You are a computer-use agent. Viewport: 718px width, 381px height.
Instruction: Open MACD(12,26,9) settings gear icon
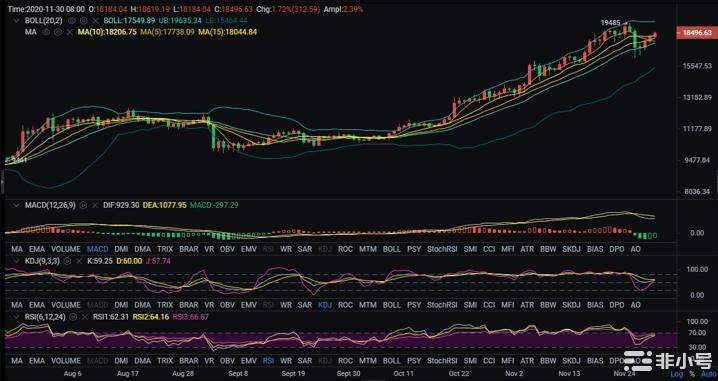click(x=83, y=206)
